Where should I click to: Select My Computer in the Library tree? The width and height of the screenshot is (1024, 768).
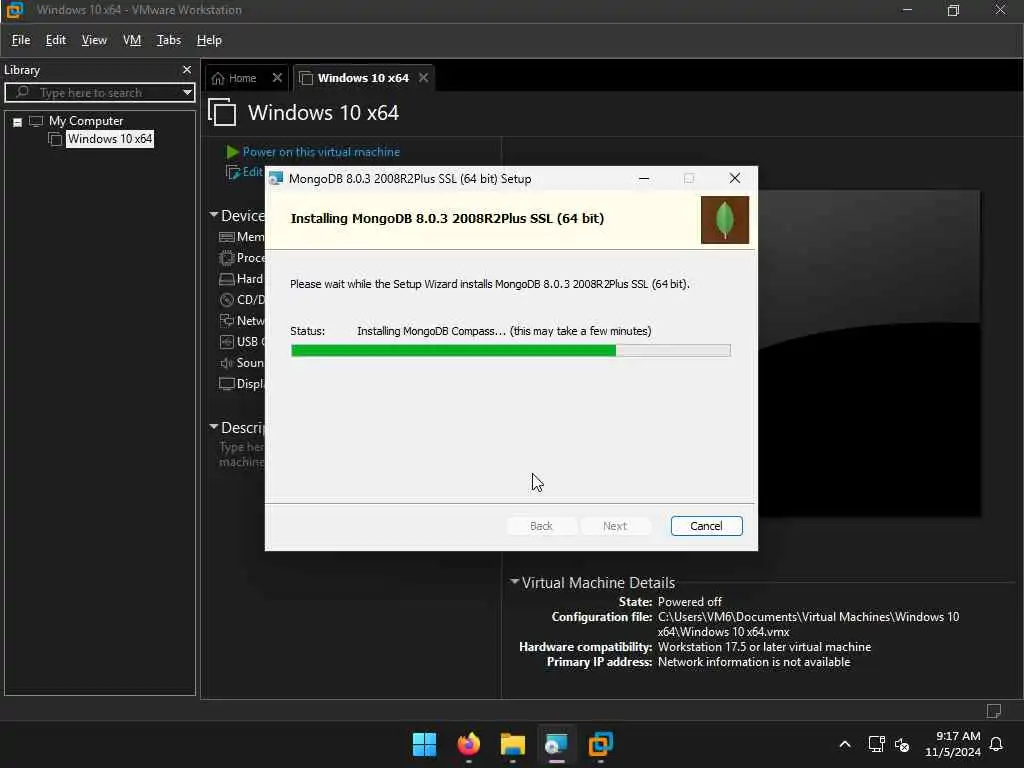[x=86, y=121]
